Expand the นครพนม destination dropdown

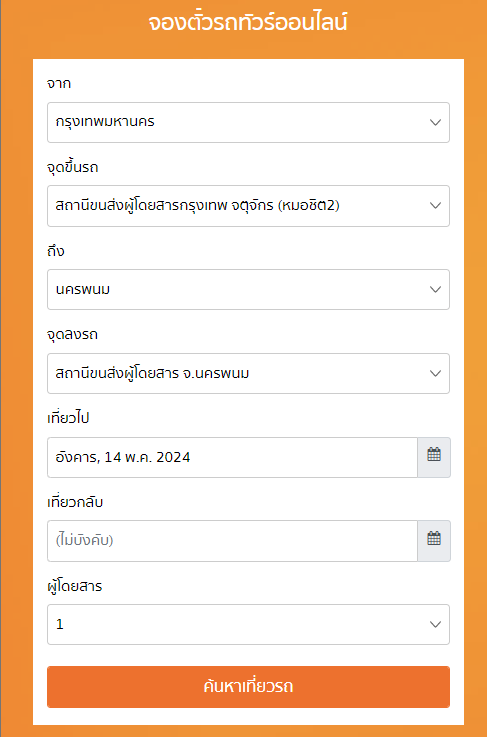pos(248,289)
